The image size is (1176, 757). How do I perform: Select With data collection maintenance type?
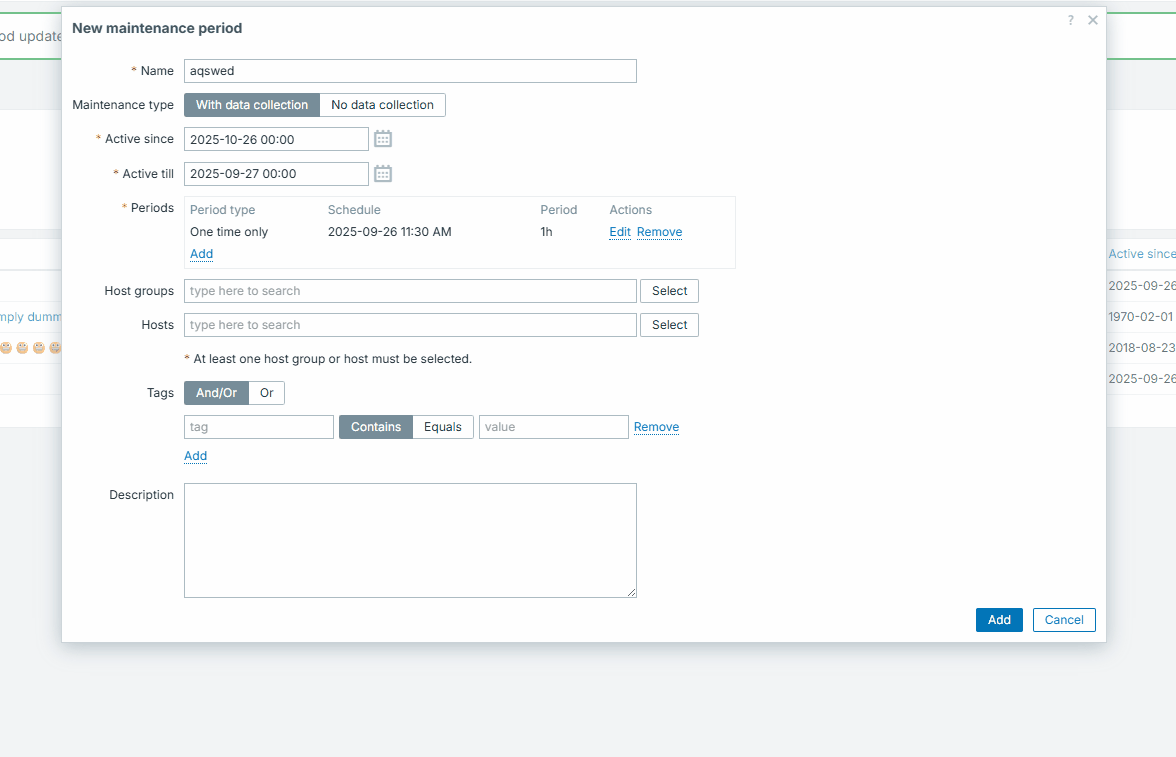click(252, 105)
